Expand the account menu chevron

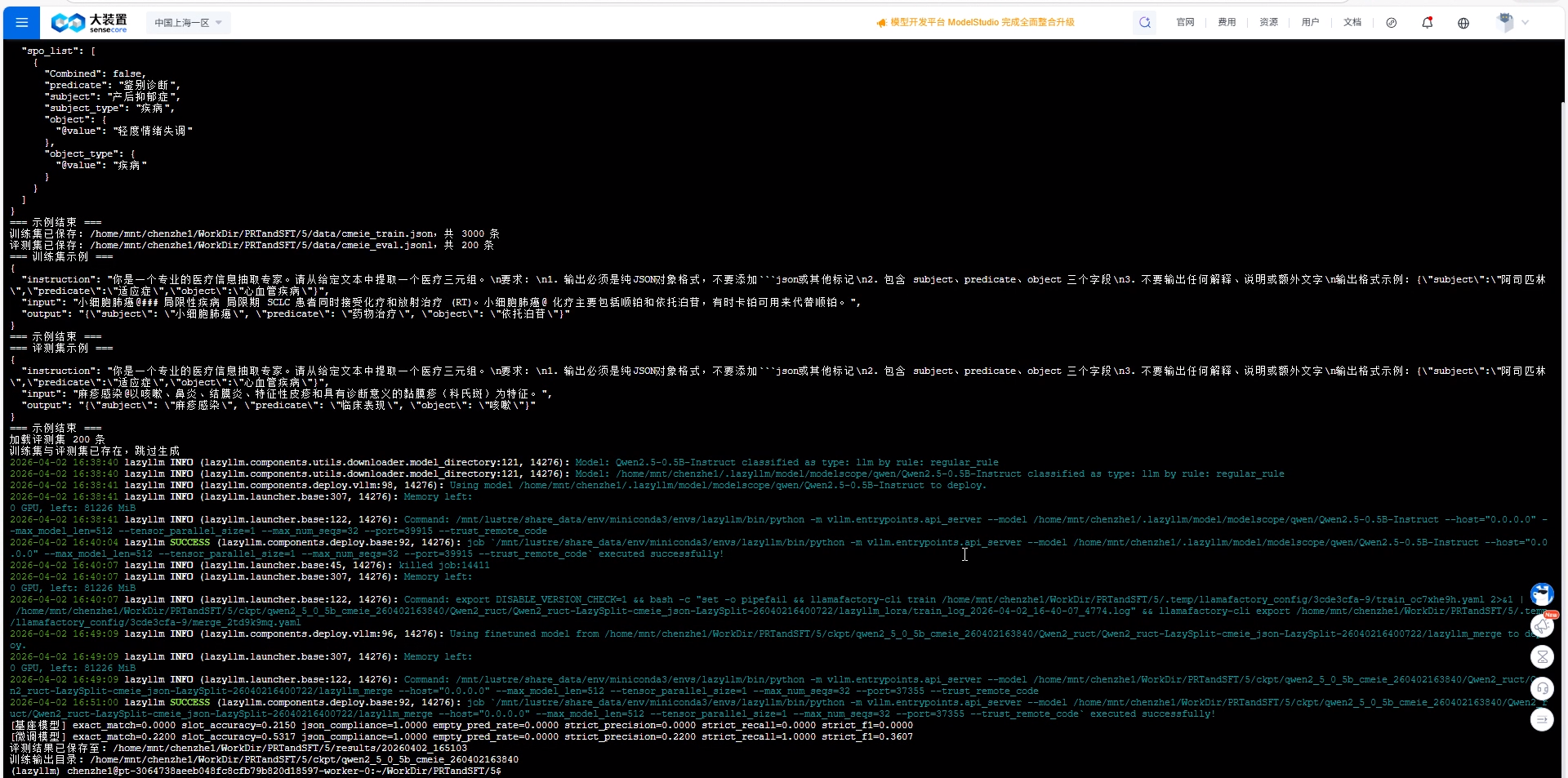1525,23
